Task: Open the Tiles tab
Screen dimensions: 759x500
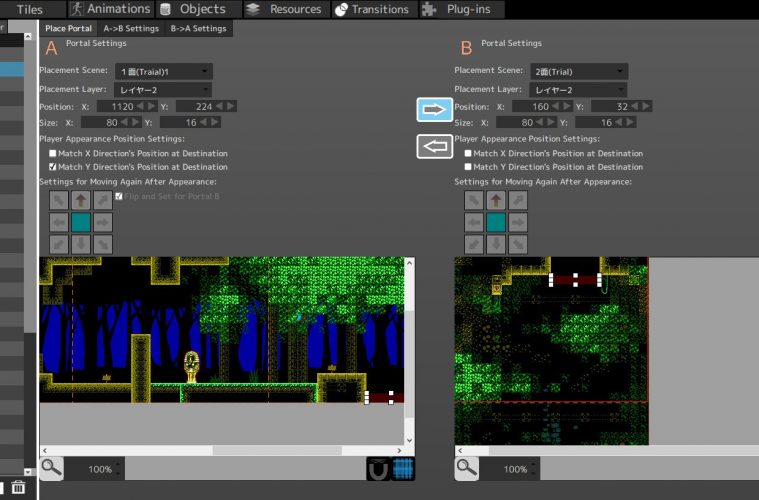Action: [30, 9]
